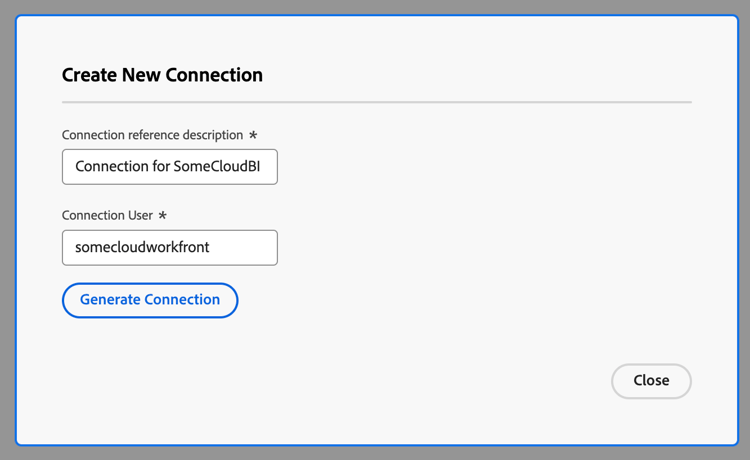Click the Generate Connection button
The width and height of the screenshot is (750, 460).
[150, 300]
